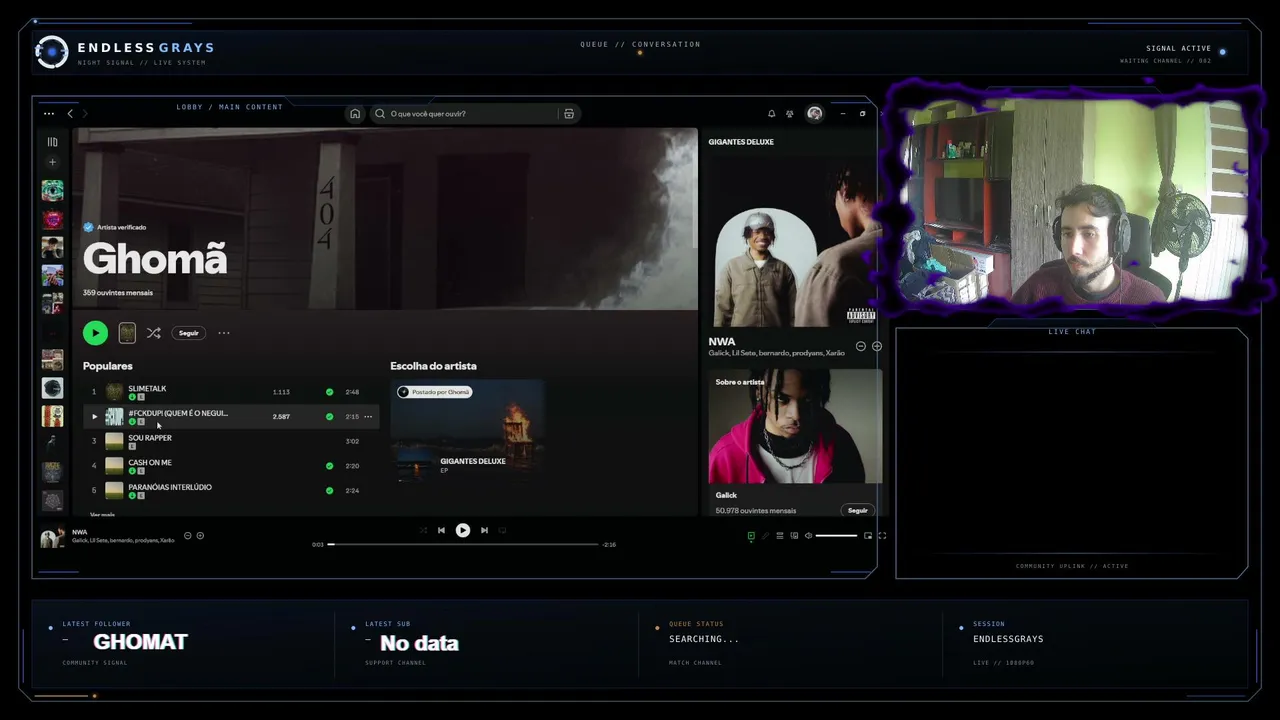Open the connect to a device icon
This screenshot has height=720, width=1280.
[x=794, y=536]
